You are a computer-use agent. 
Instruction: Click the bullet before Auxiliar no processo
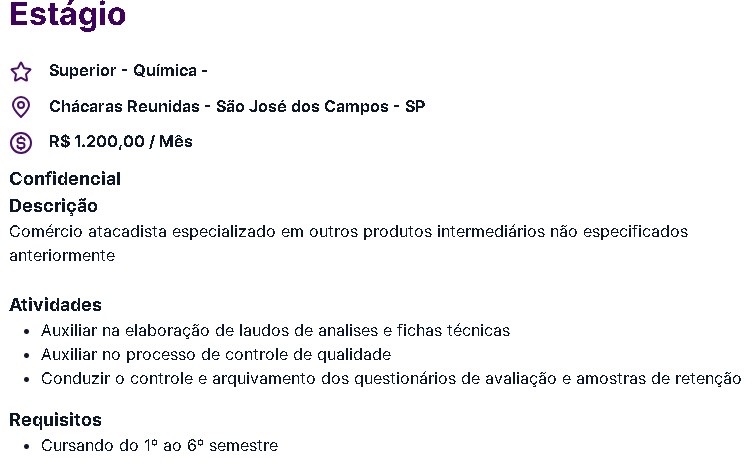pyautogui.click(x=26, y=355)
